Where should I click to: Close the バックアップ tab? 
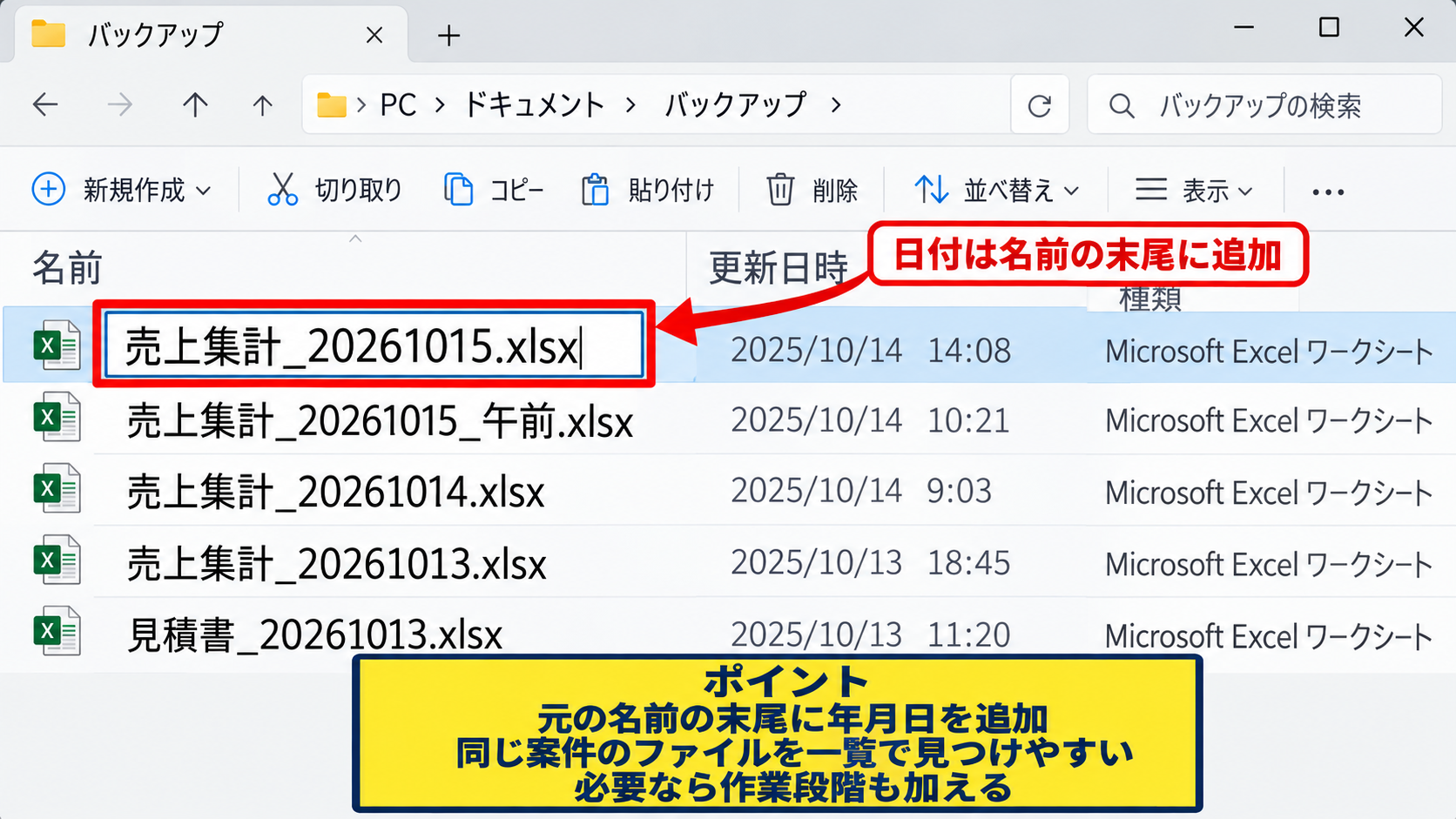(374, 35)
